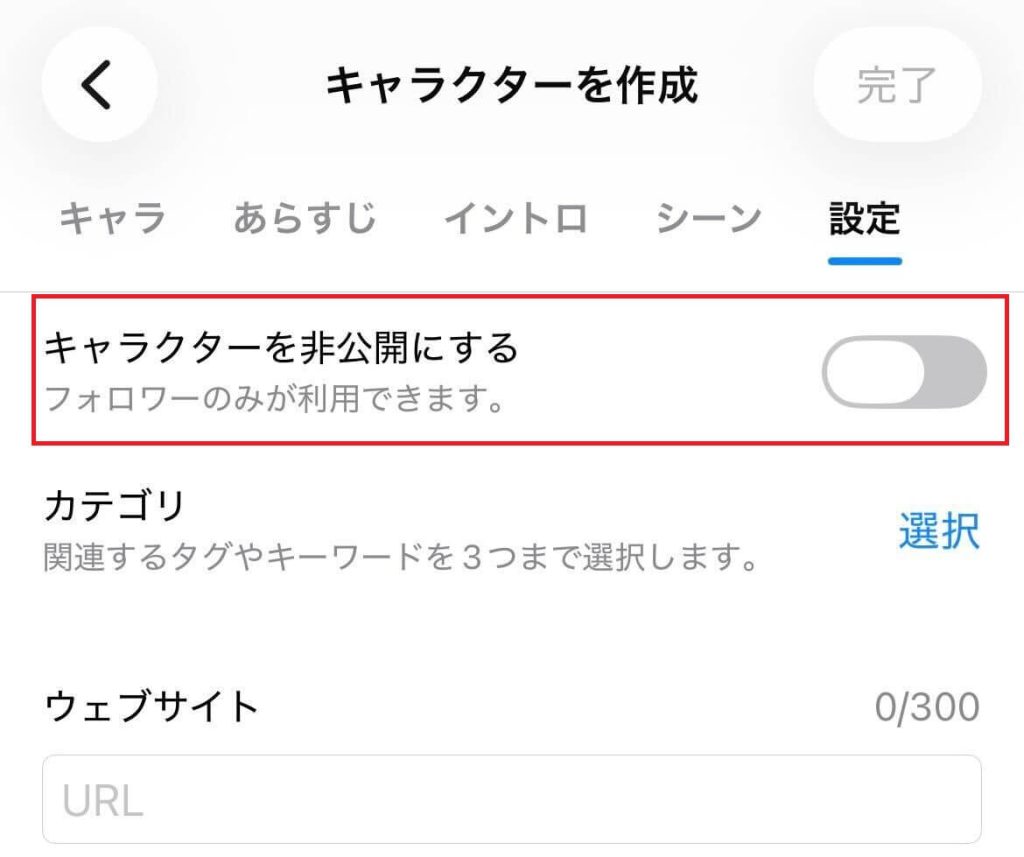This screenshot has width=1024, height=857.
Task: Tap the キャラクターを作成 page title
Action: tap(511, 86)
